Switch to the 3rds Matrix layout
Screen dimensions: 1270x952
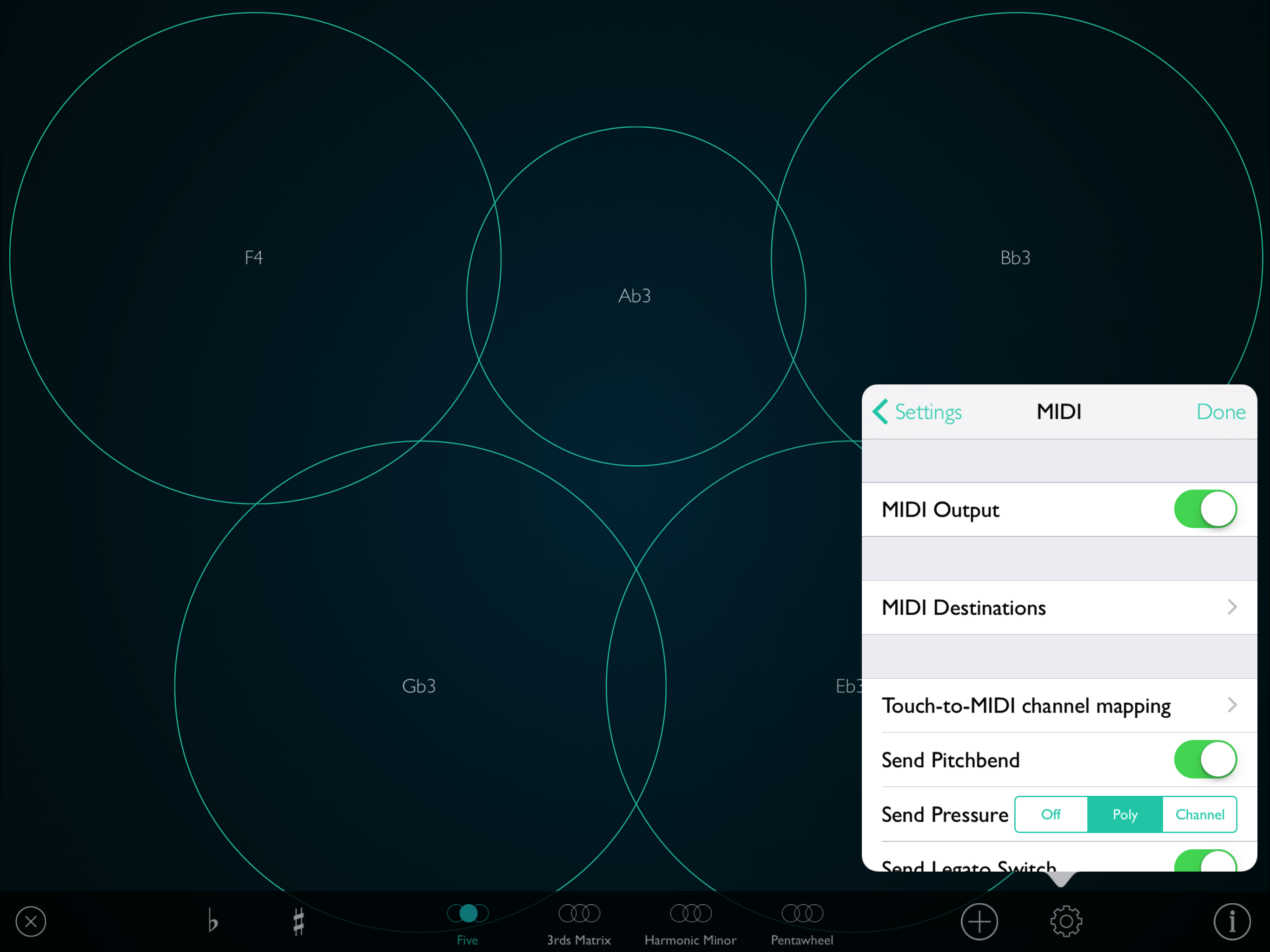[x=579, y=925]
